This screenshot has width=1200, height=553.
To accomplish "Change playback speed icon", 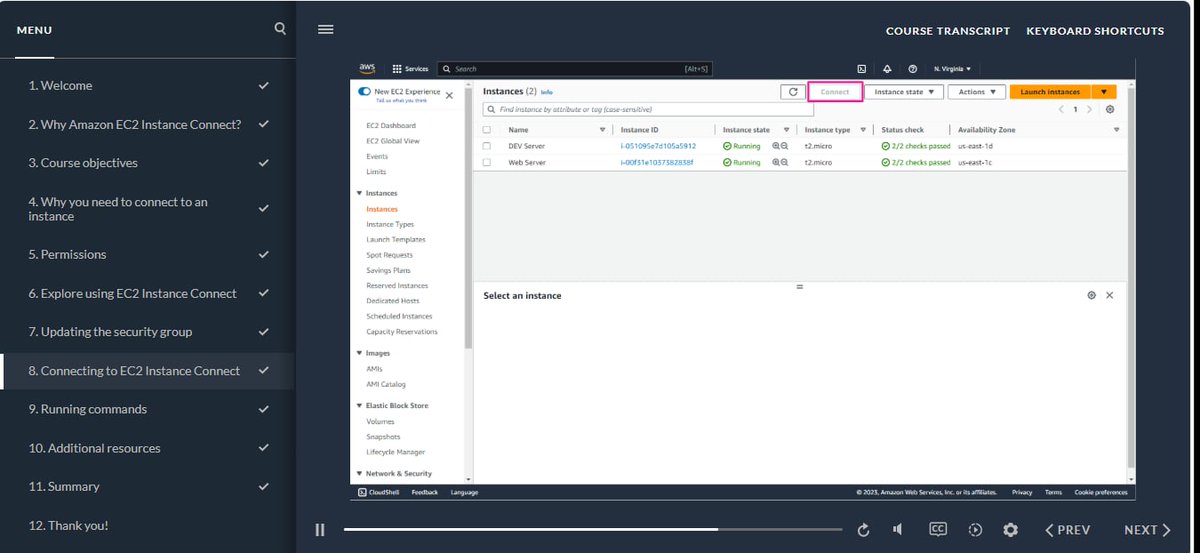I will (x=975, y=530).
